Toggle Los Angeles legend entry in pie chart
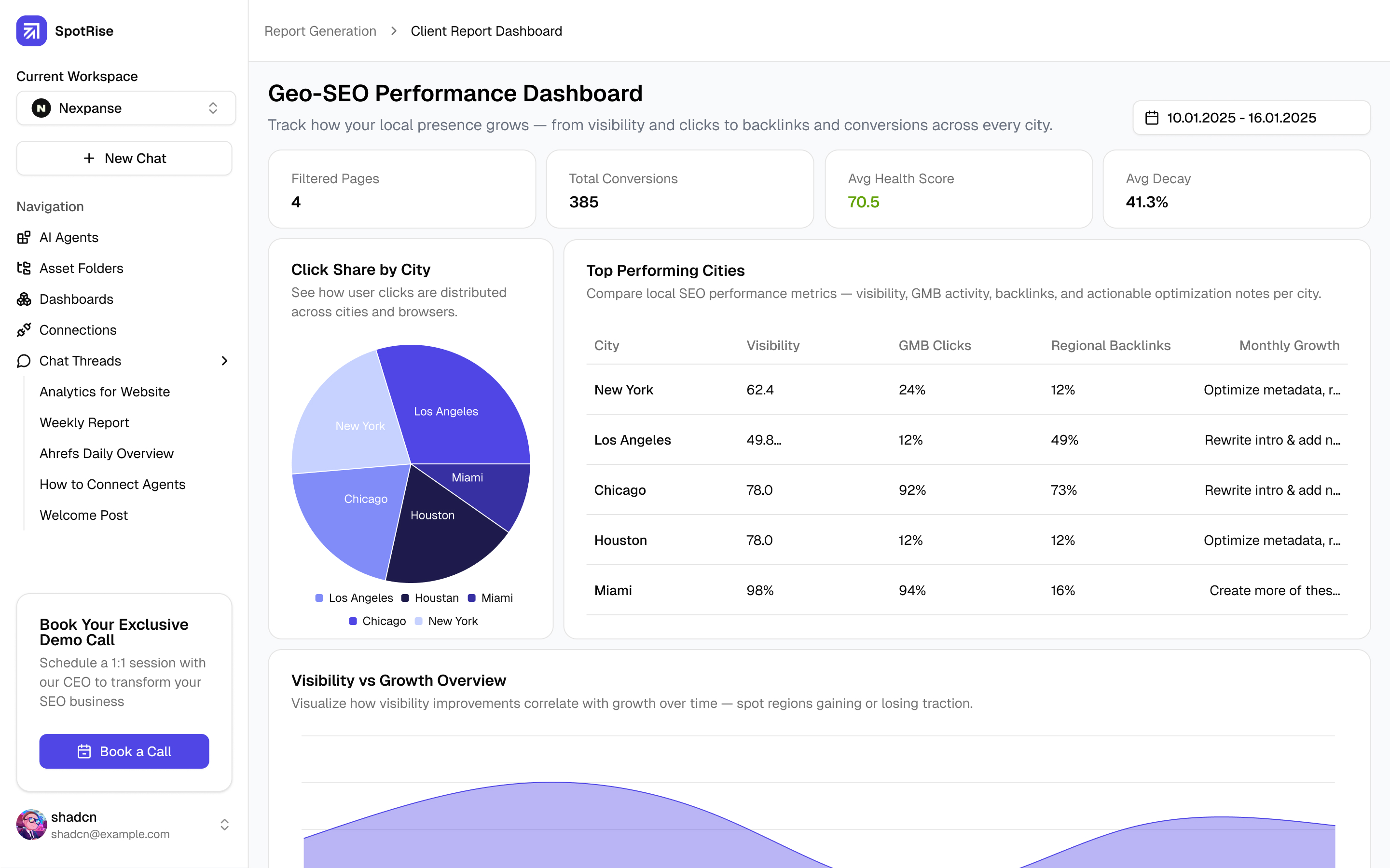1390x868 pixels. 354,598
